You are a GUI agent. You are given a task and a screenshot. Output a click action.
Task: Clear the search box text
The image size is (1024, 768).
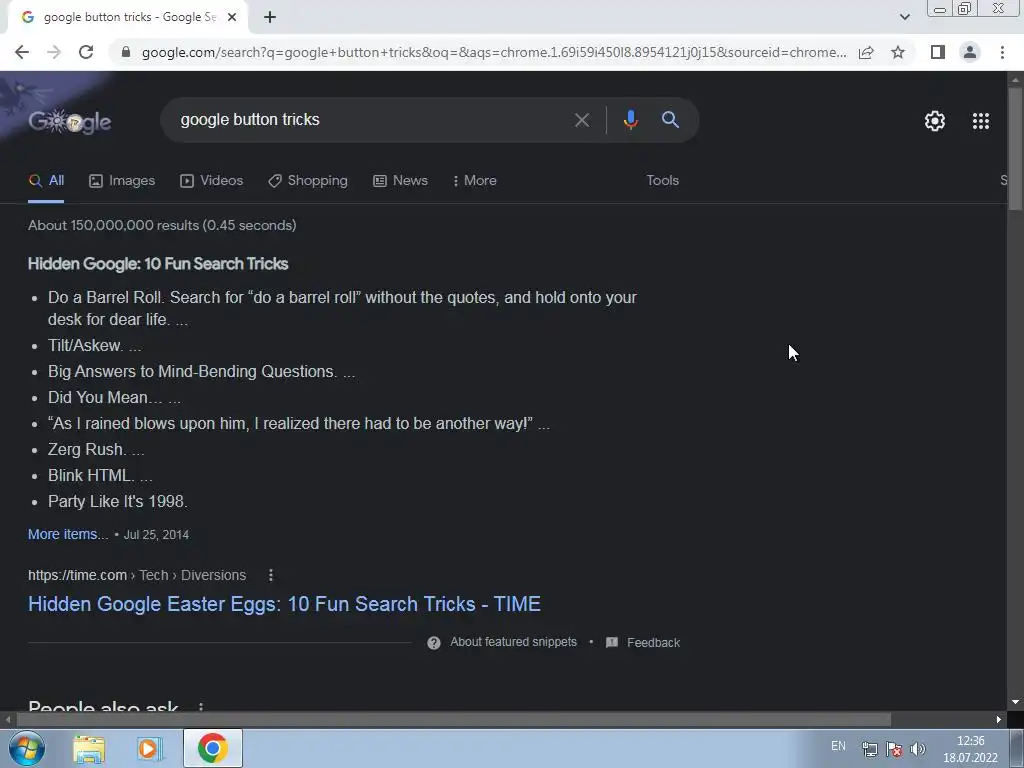tap(581, 120)
